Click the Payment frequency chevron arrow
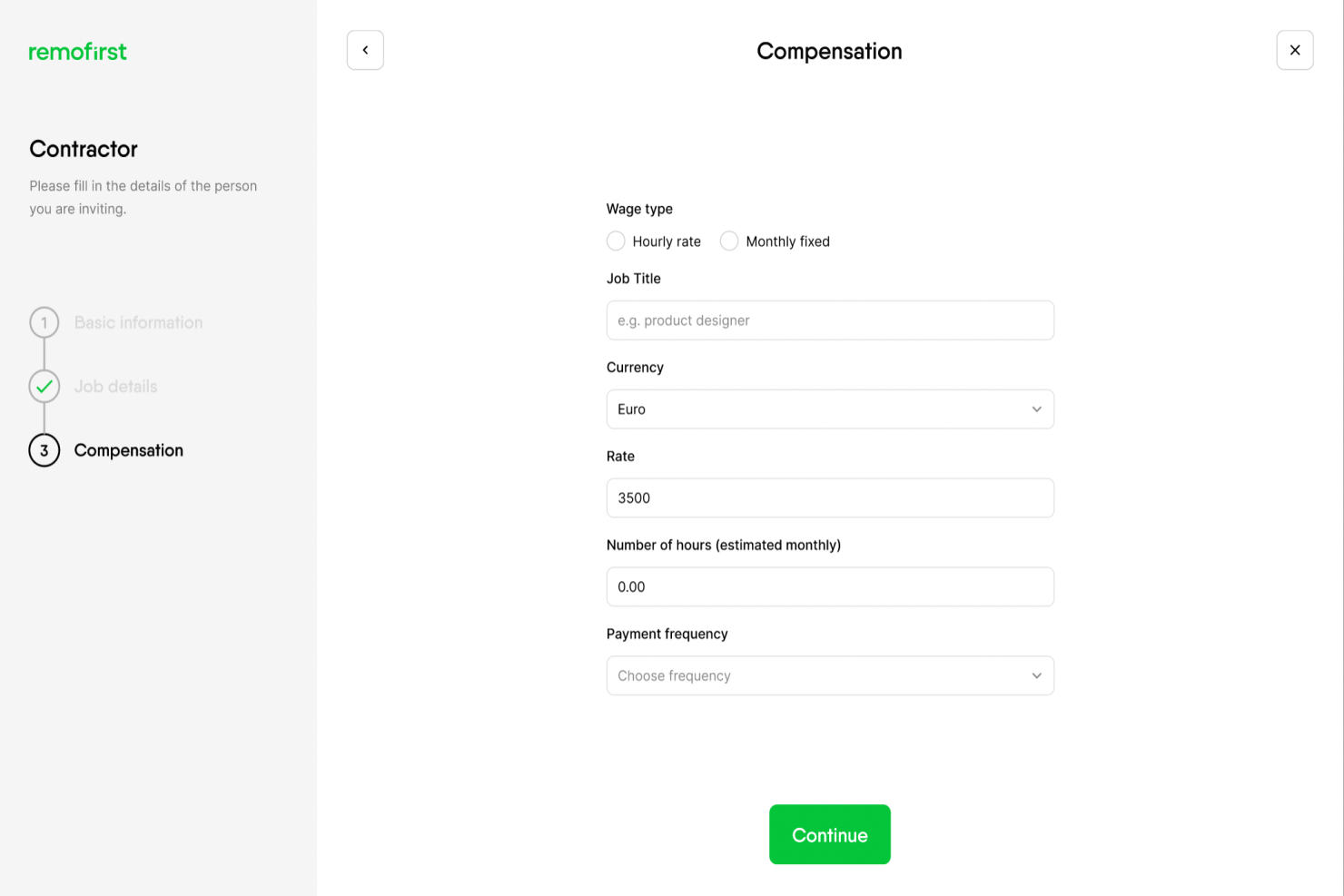This screenshot has height=896, width=1344. [1036, 676]
